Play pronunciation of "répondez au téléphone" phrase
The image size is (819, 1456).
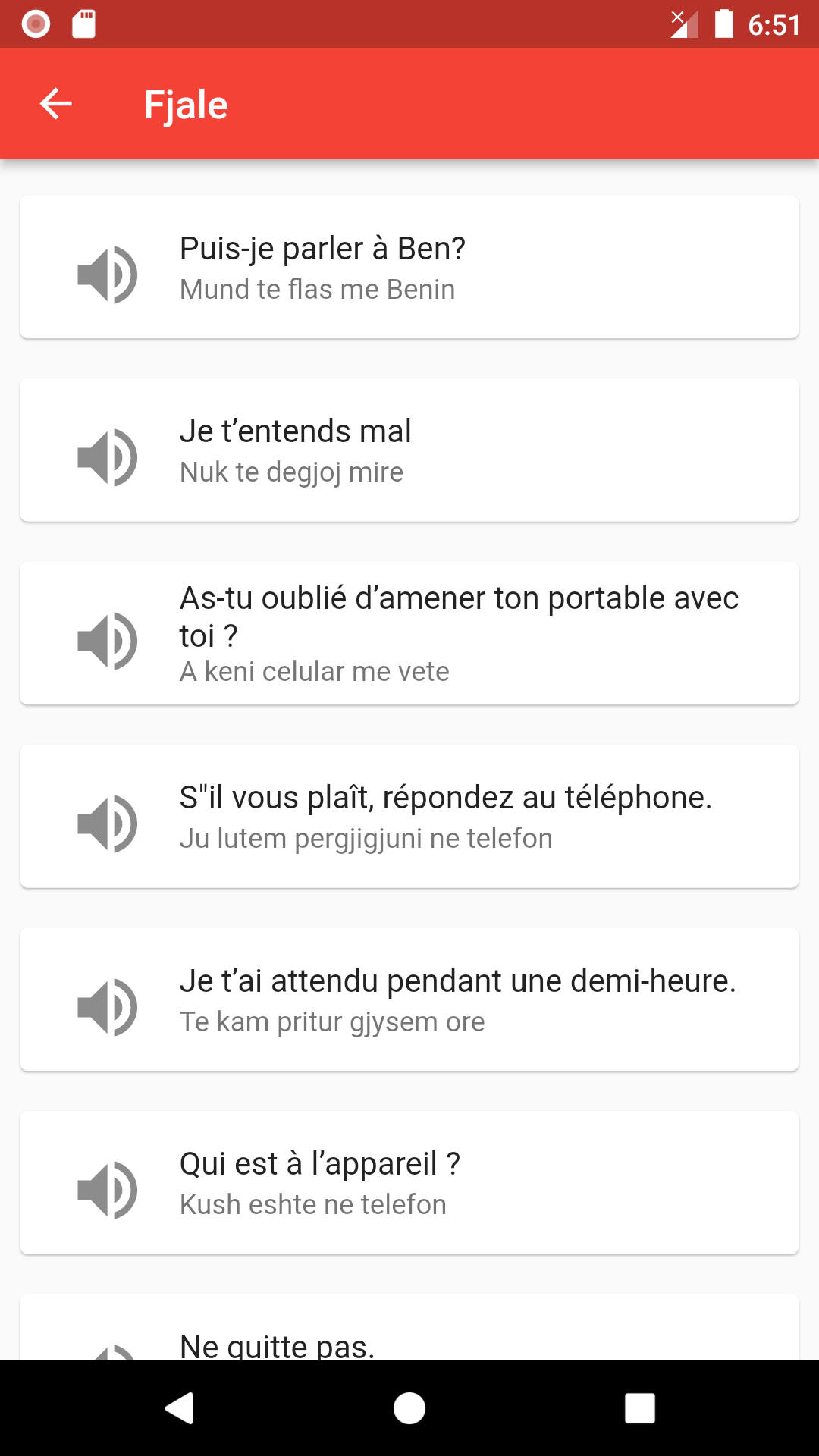tap(108, 824)
